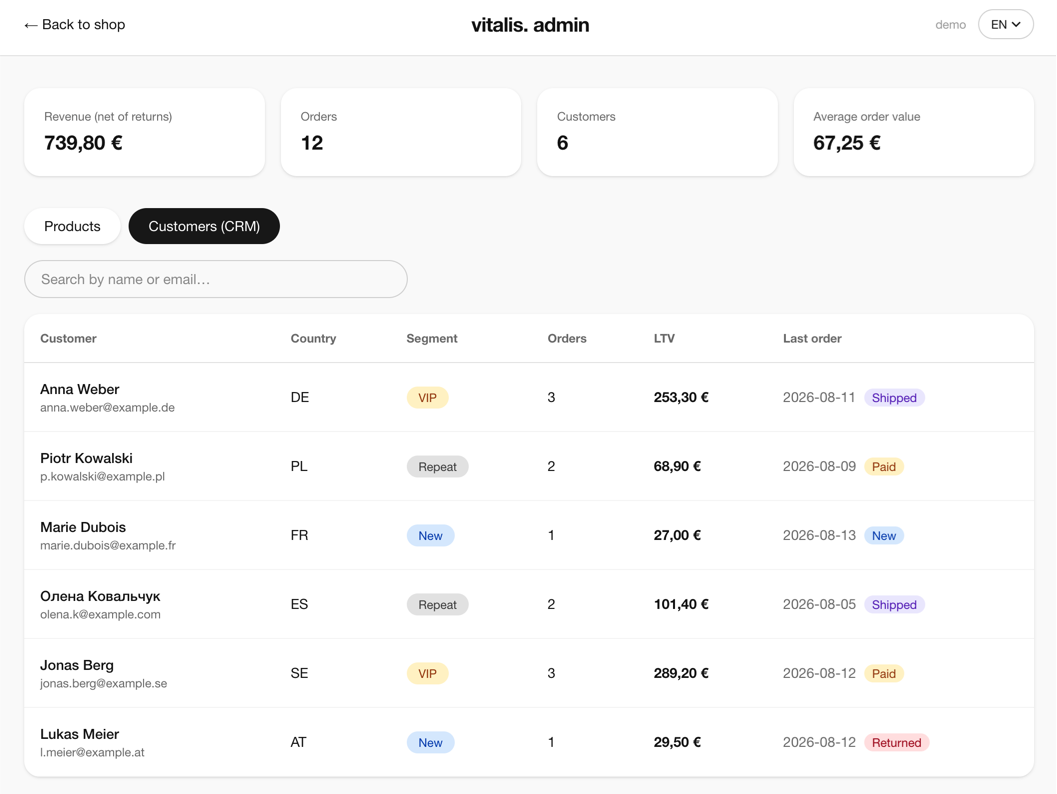Select the Customers (CRM) tab

pos(204,226)
